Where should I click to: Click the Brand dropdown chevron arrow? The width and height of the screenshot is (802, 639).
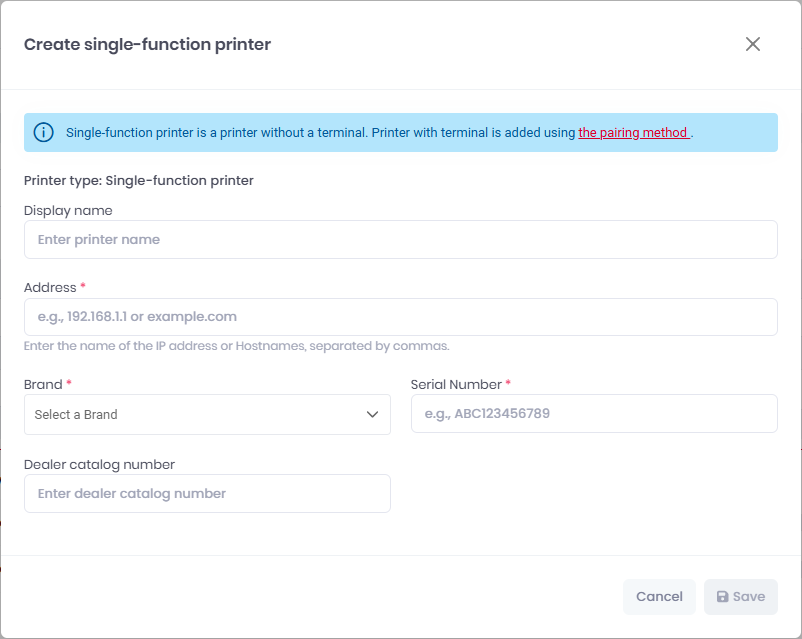tap(372, 414)
